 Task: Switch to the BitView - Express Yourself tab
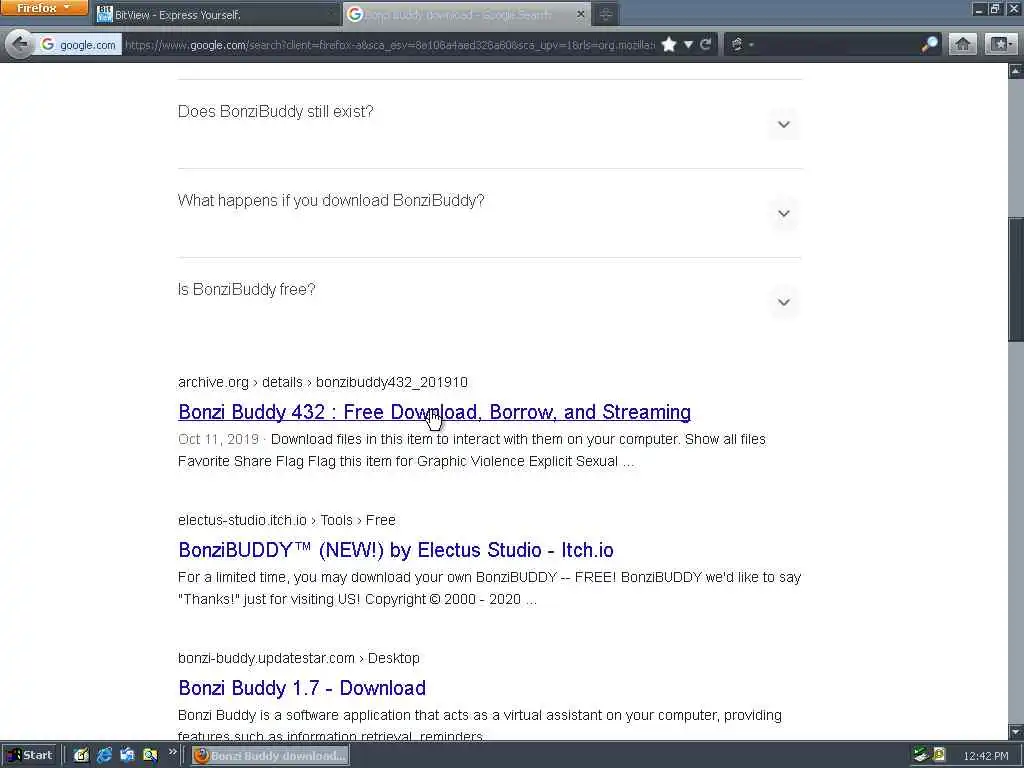[x=216, y=14]
